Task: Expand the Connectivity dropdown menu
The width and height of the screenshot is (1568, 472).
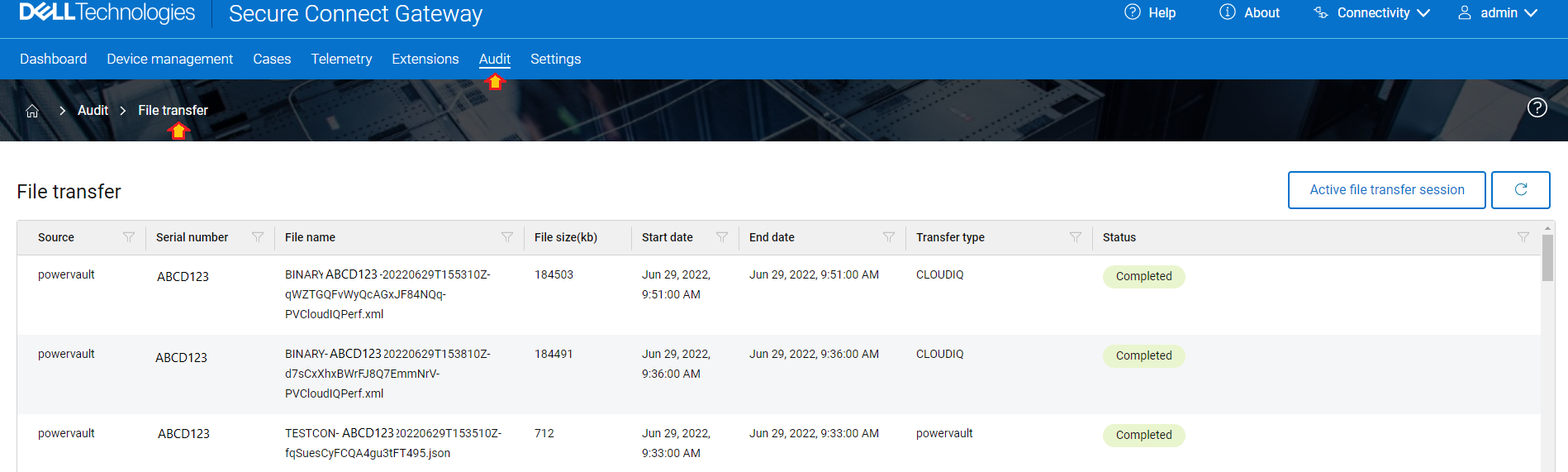Action: [x=1372, y=13]
